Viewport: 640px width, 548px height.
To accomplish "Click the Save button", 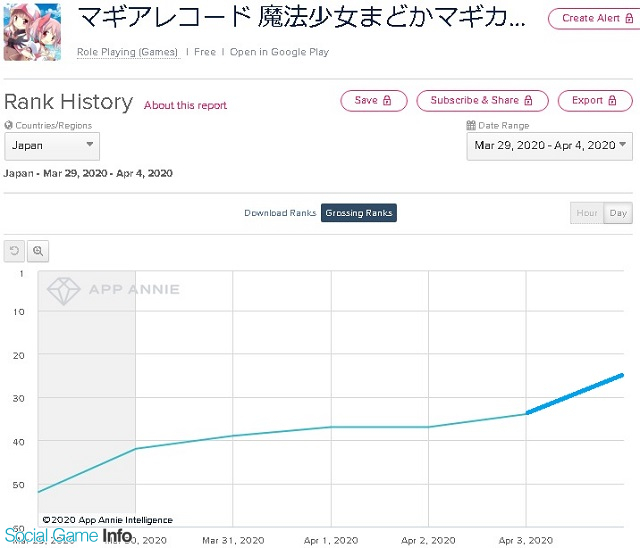I will click(x=373, y=100).
